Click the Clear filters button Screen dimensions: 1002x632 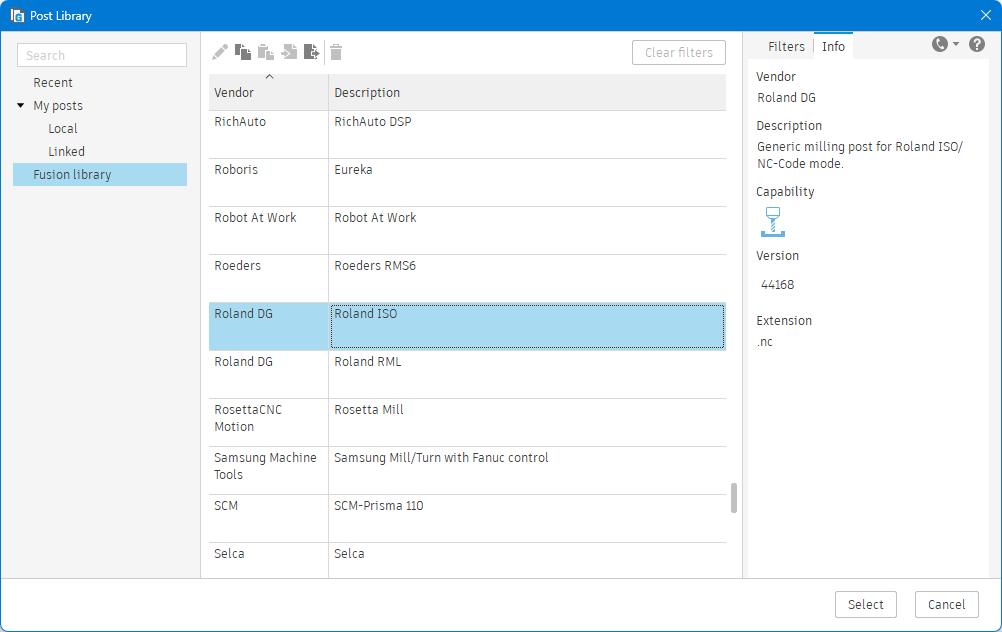(x=679, y=52)
